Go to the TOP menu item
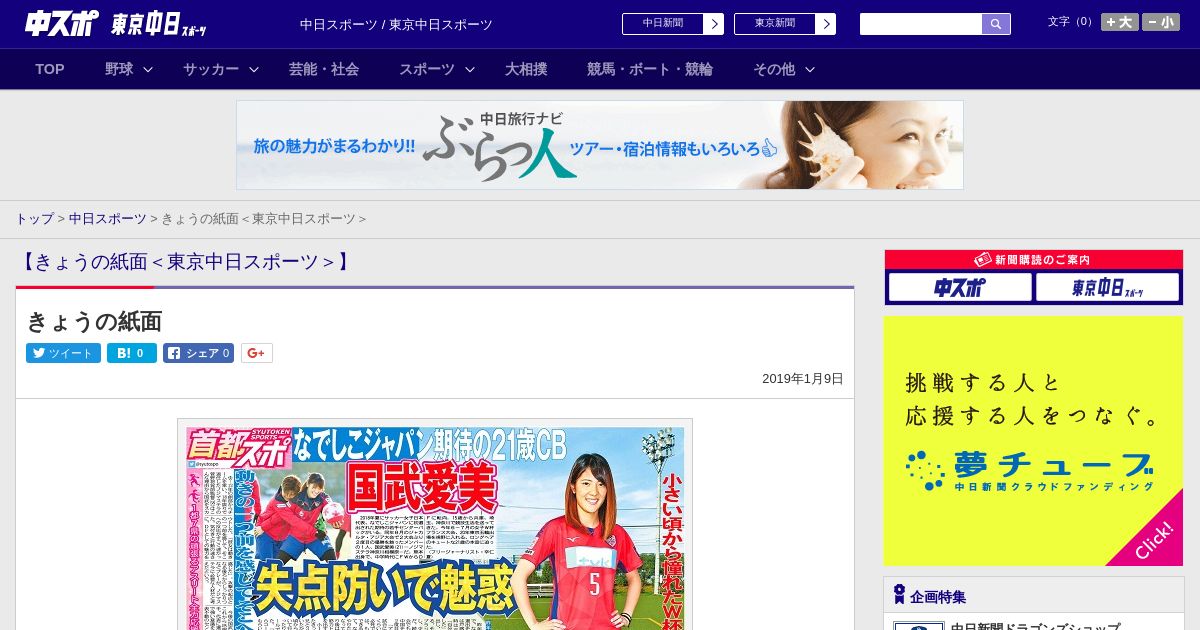The image size is (1200, 630). (50, 69)
